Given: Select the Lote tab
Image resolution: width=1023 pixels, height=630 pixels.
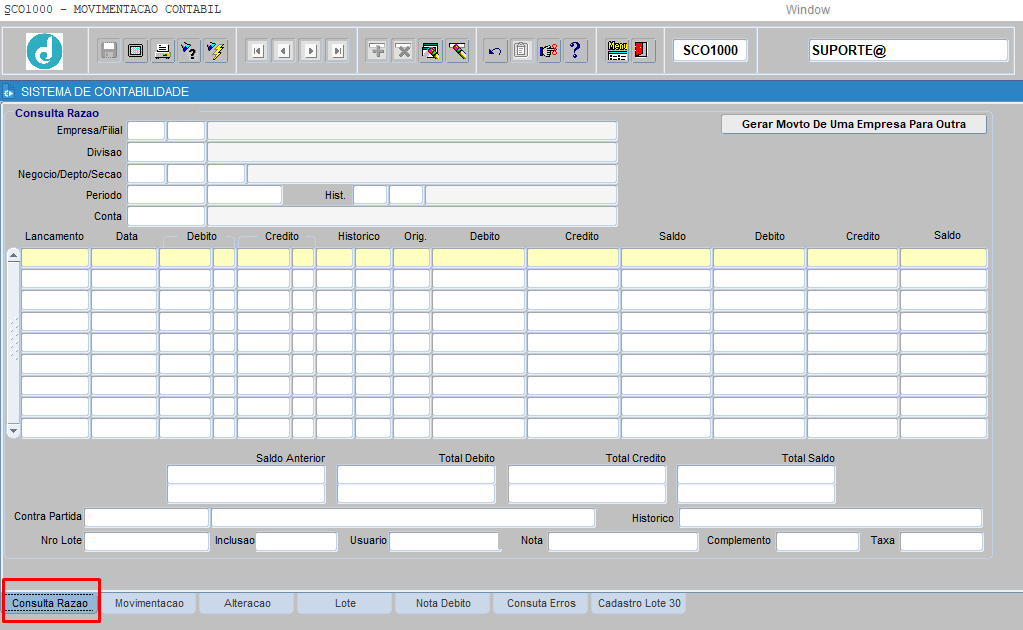Looking at the screenshot, I should coord(345,603).
